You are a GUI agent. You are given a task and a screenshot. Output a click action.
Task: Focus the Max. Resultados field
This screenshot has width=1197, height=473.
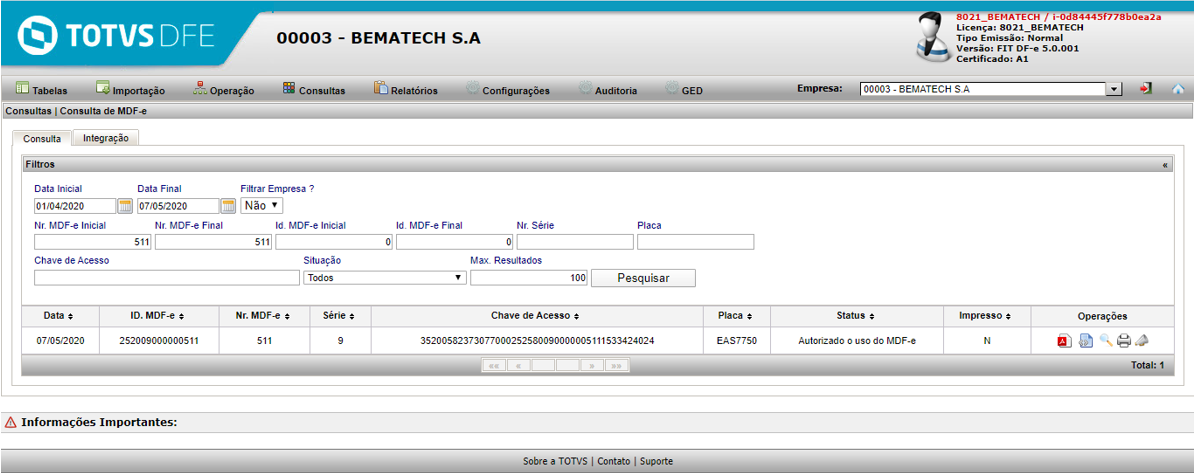coord(529,278)
